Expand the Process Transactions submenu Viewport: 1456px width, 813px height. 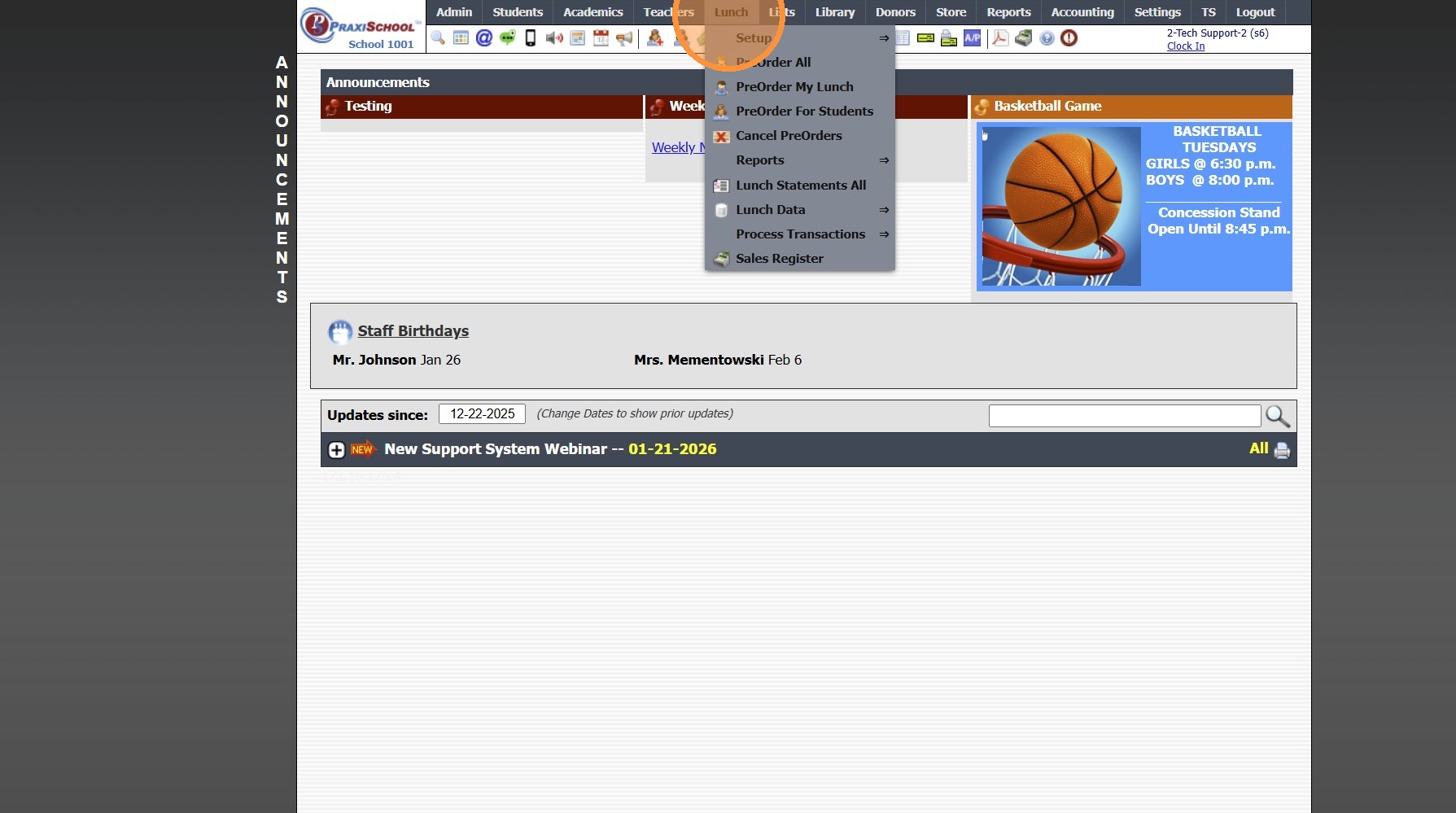tap(800, 234)
